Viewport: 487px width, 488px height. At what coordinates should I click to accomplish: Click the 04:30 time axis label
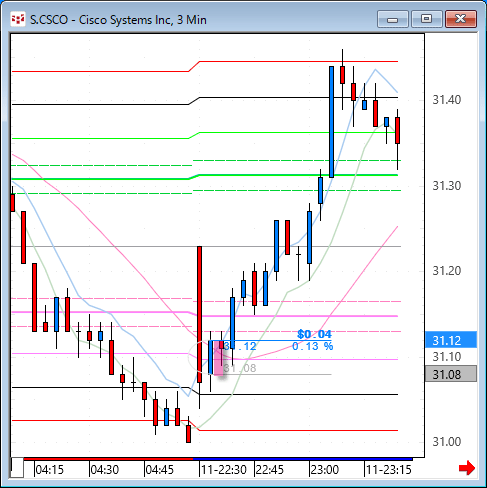click(105, 470)
